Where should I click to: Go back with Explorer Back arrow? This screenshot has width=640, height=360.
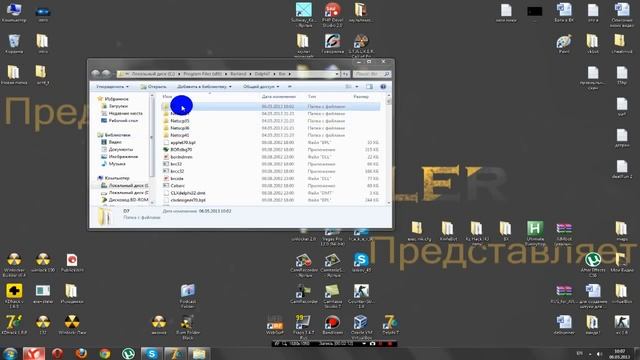96,73
